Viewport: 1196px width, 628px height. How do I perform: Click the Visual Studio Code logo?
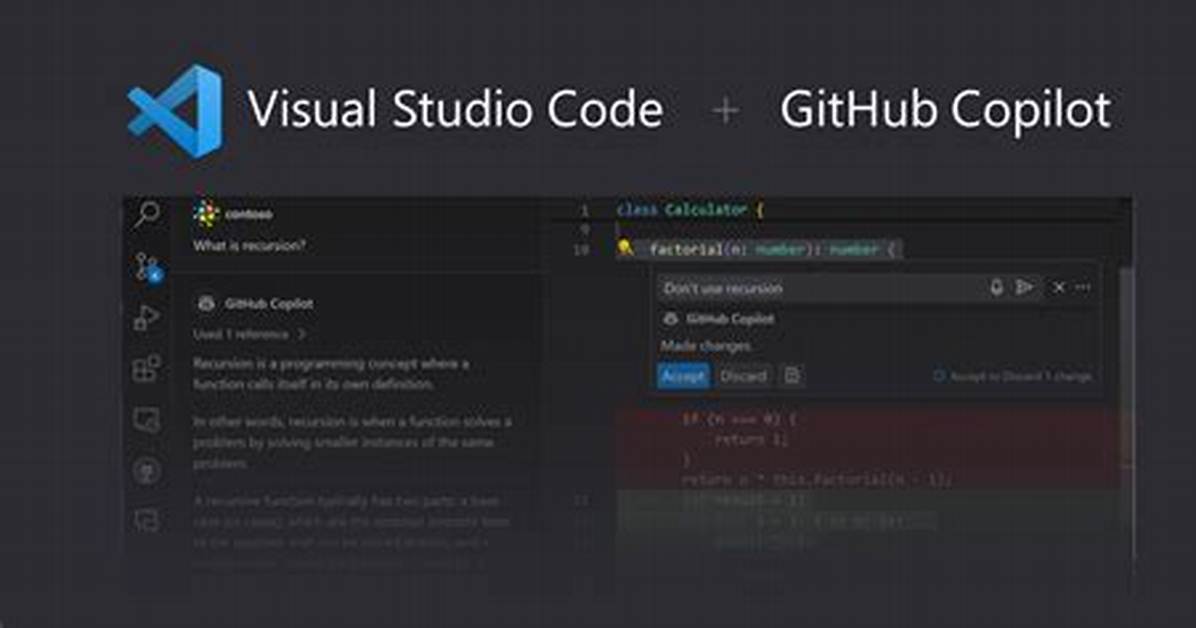pyautogui.click(x=176, y=111)
